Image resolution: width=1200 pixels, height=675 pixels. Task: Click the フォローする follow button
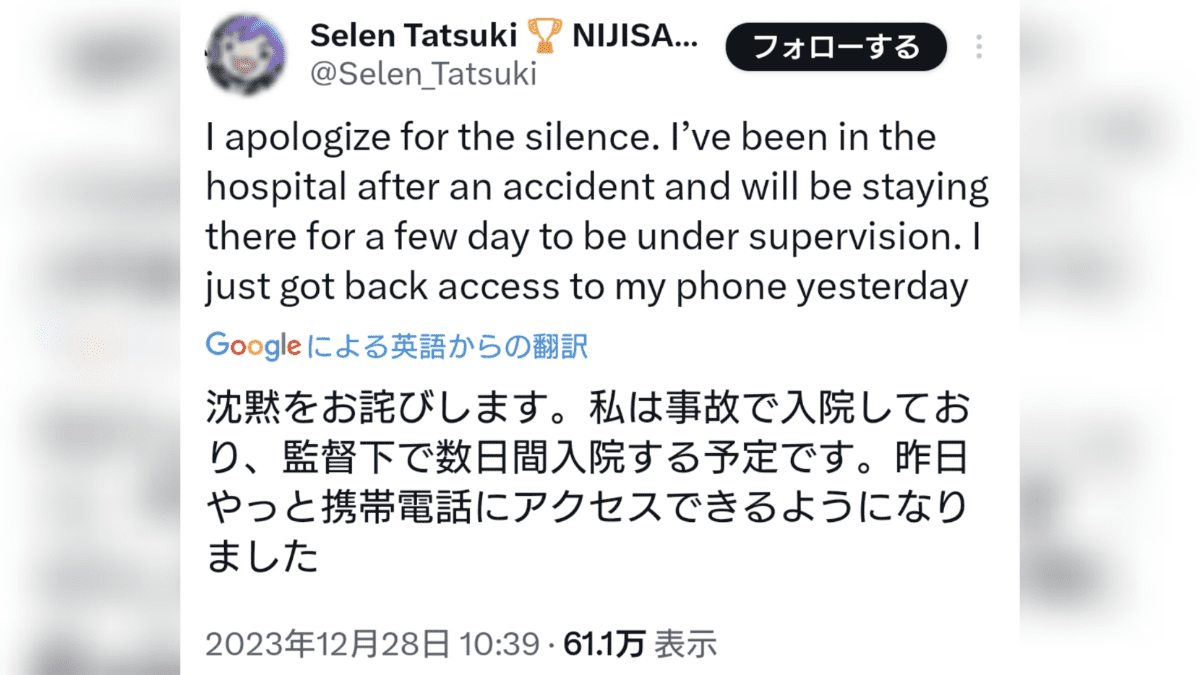pyautogui.click(x=837, y=47)
